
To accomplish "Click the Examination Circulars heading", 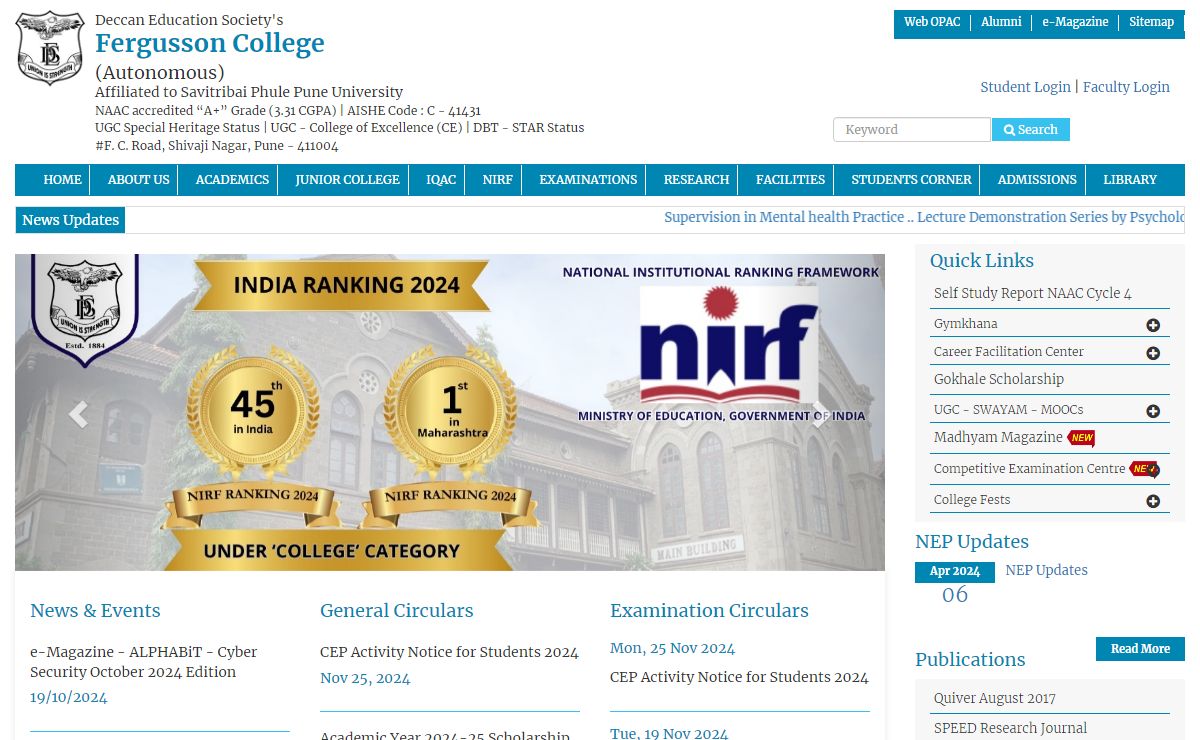I will [709, 610].
